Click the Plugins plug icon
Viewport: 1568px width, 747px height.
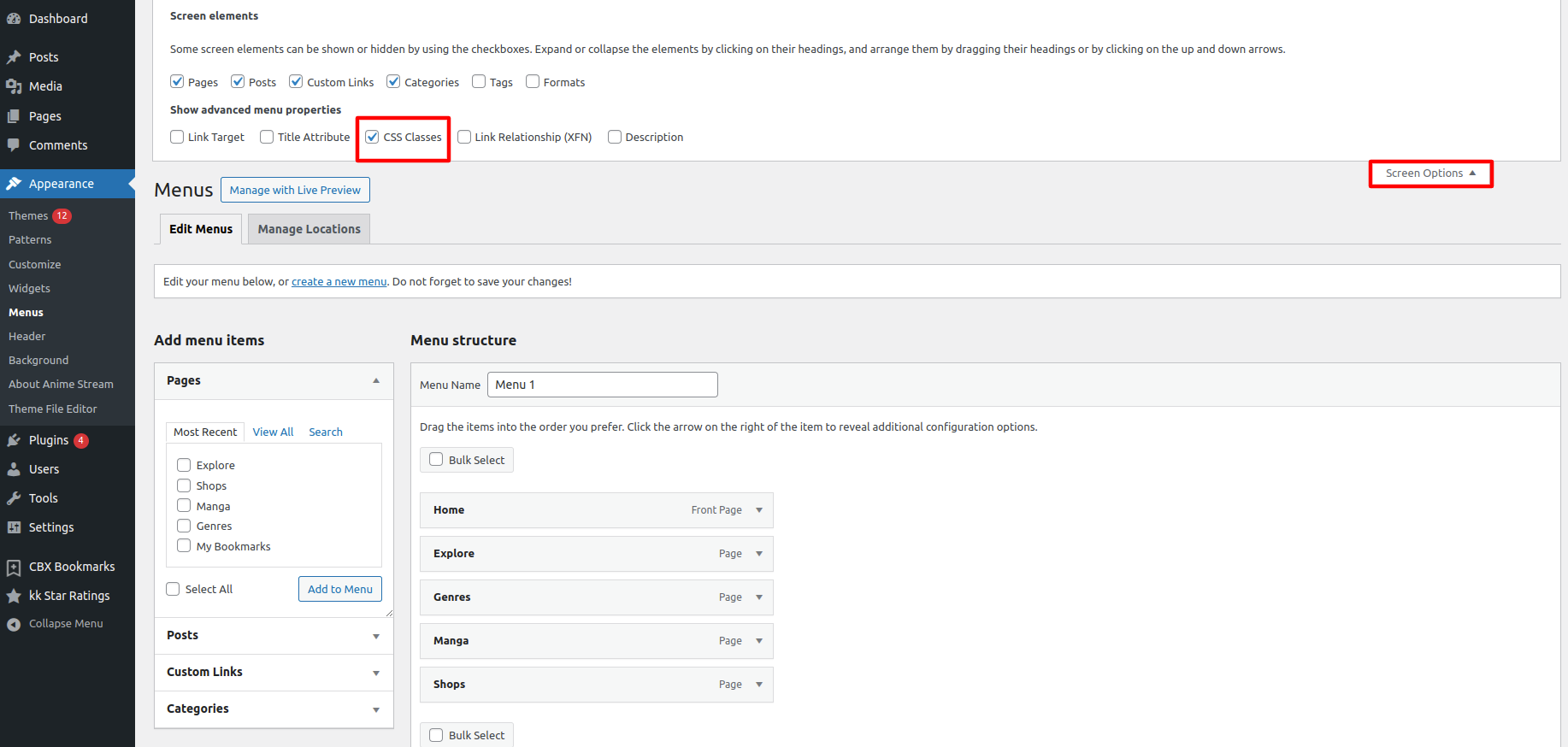pyautogui.click(x=14, y=440)
